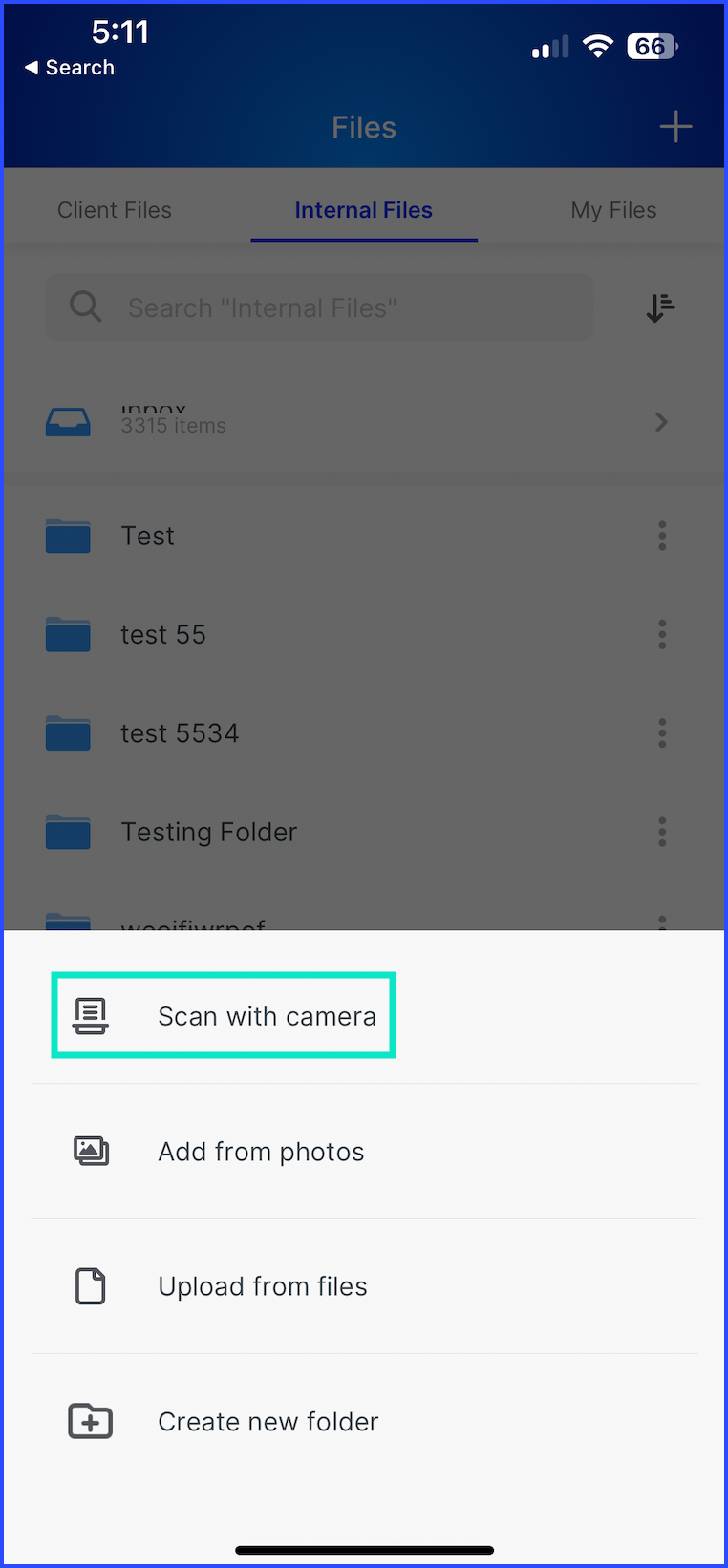Tap the Create new folder plus icon
728x1568 pixels.
coord(91,1421)
